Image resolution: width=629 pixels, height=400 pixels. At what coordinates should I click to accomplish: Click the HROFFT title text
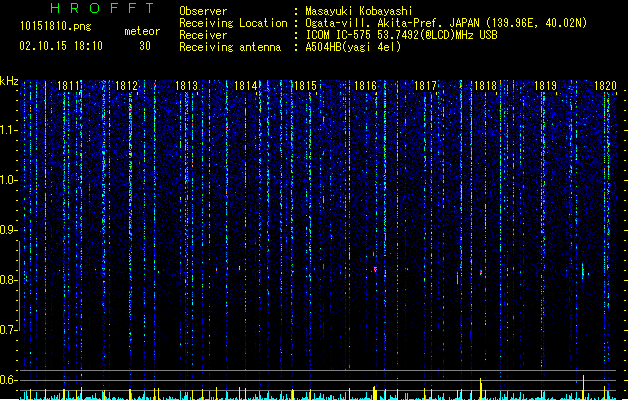point(103,8)
